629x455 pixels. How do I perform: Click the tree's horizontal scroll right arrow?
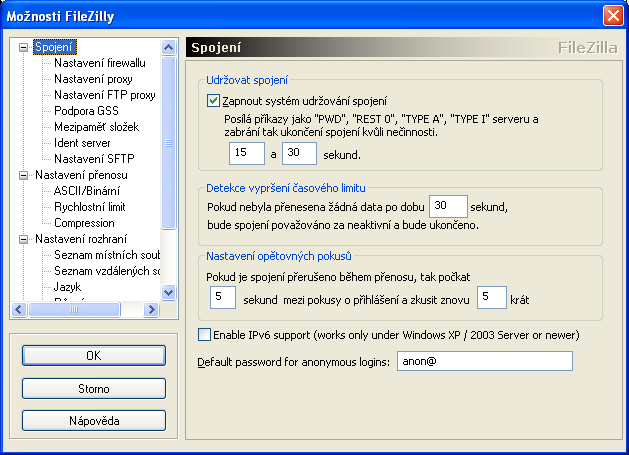[153, 309]
